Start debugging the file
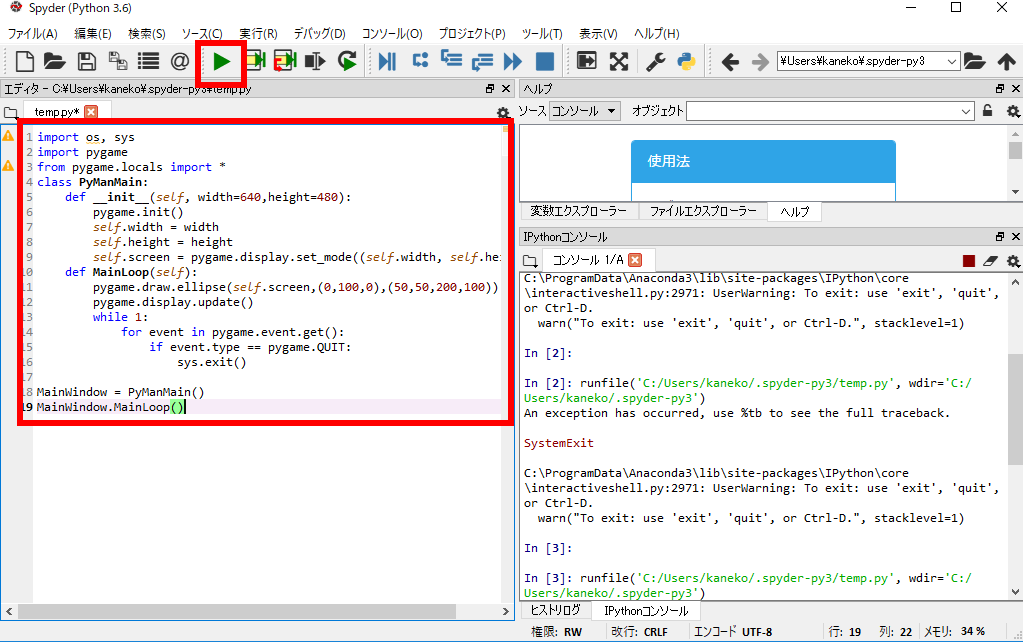Screen dimensions: 1023x642 [387, 61]
